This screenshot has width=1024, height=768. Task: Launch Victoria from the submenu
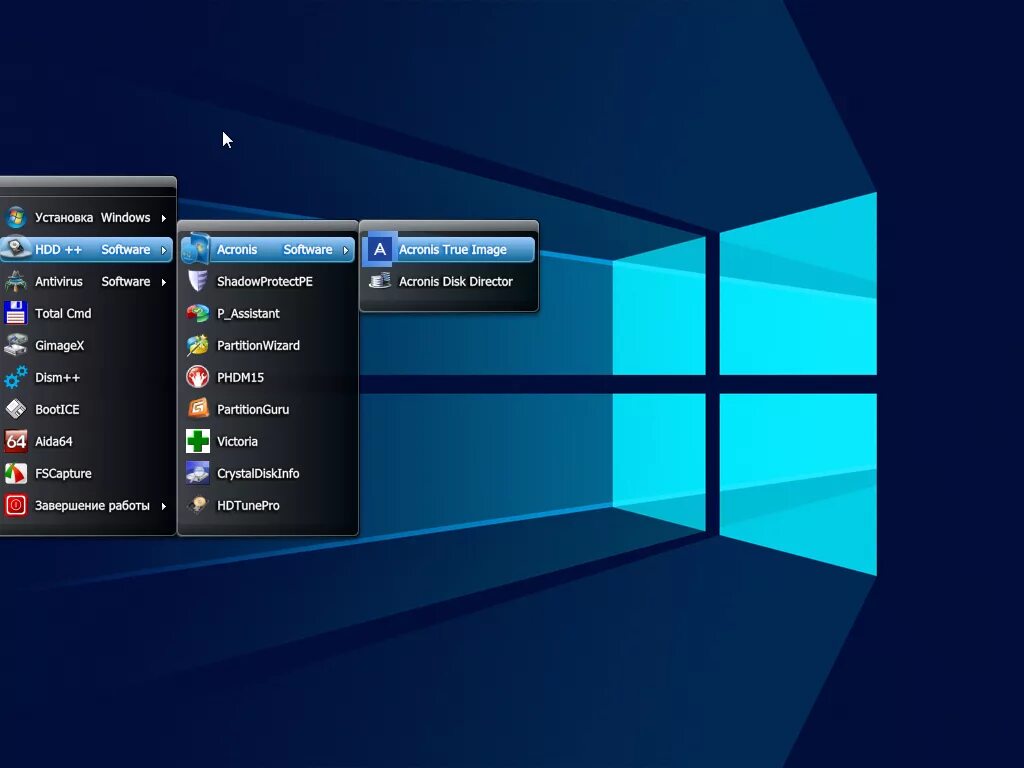(268, 441)
